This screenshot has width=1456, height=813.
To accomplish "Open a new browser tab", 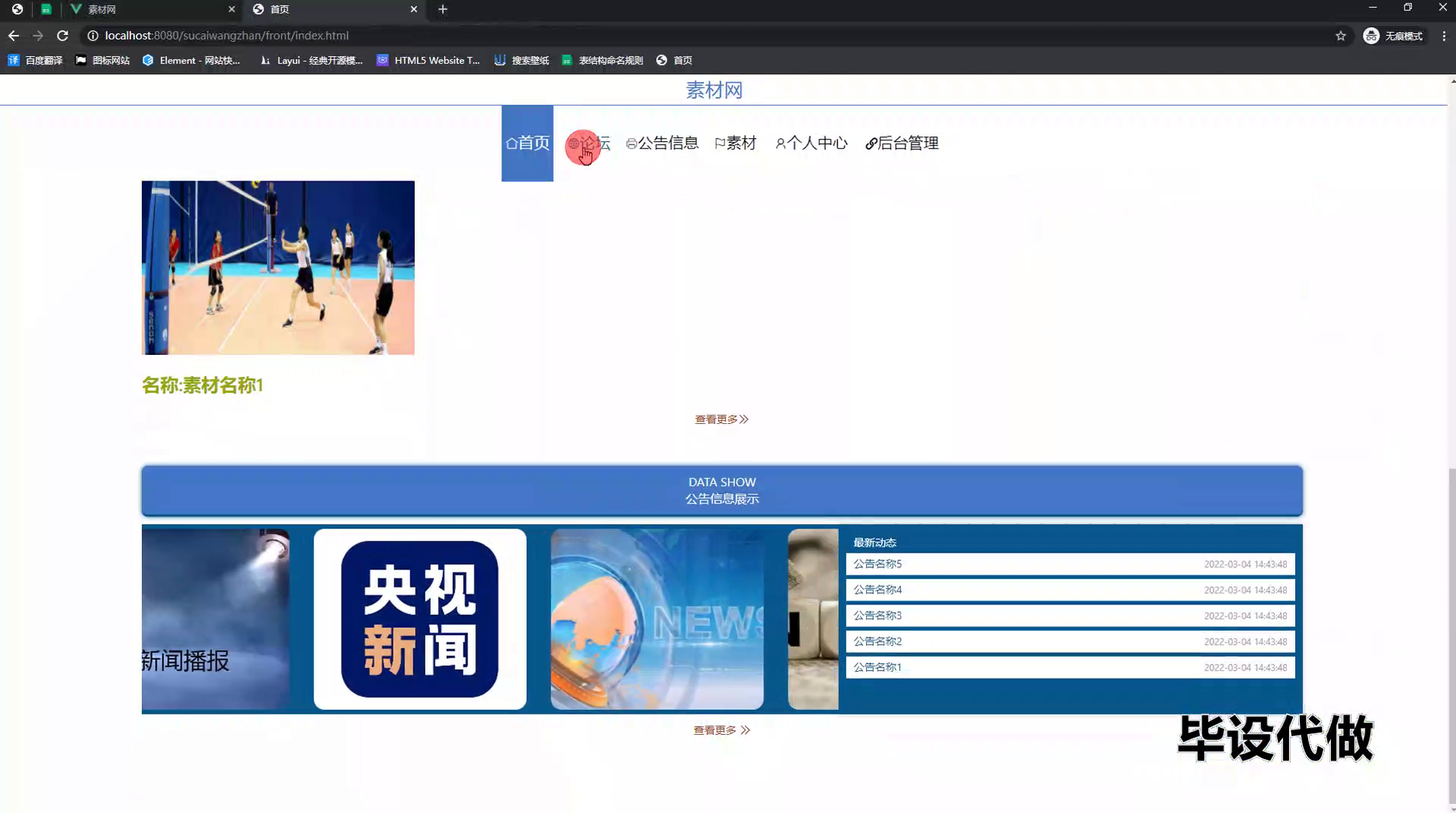I will tap(443, 9).
